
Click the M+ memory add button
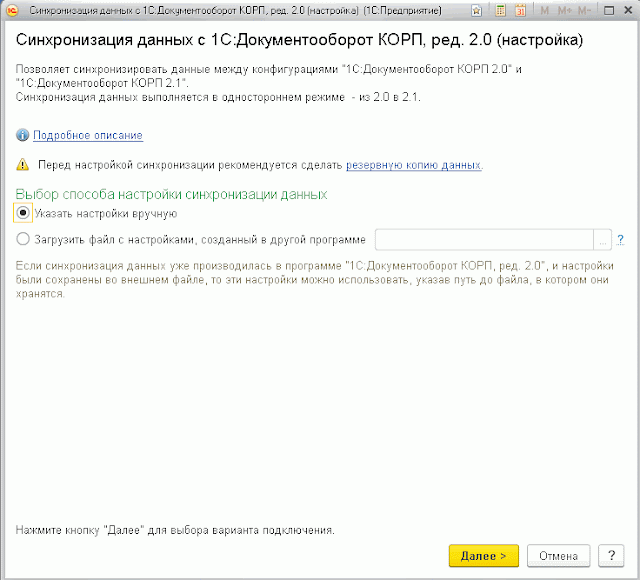coord(564,11)
